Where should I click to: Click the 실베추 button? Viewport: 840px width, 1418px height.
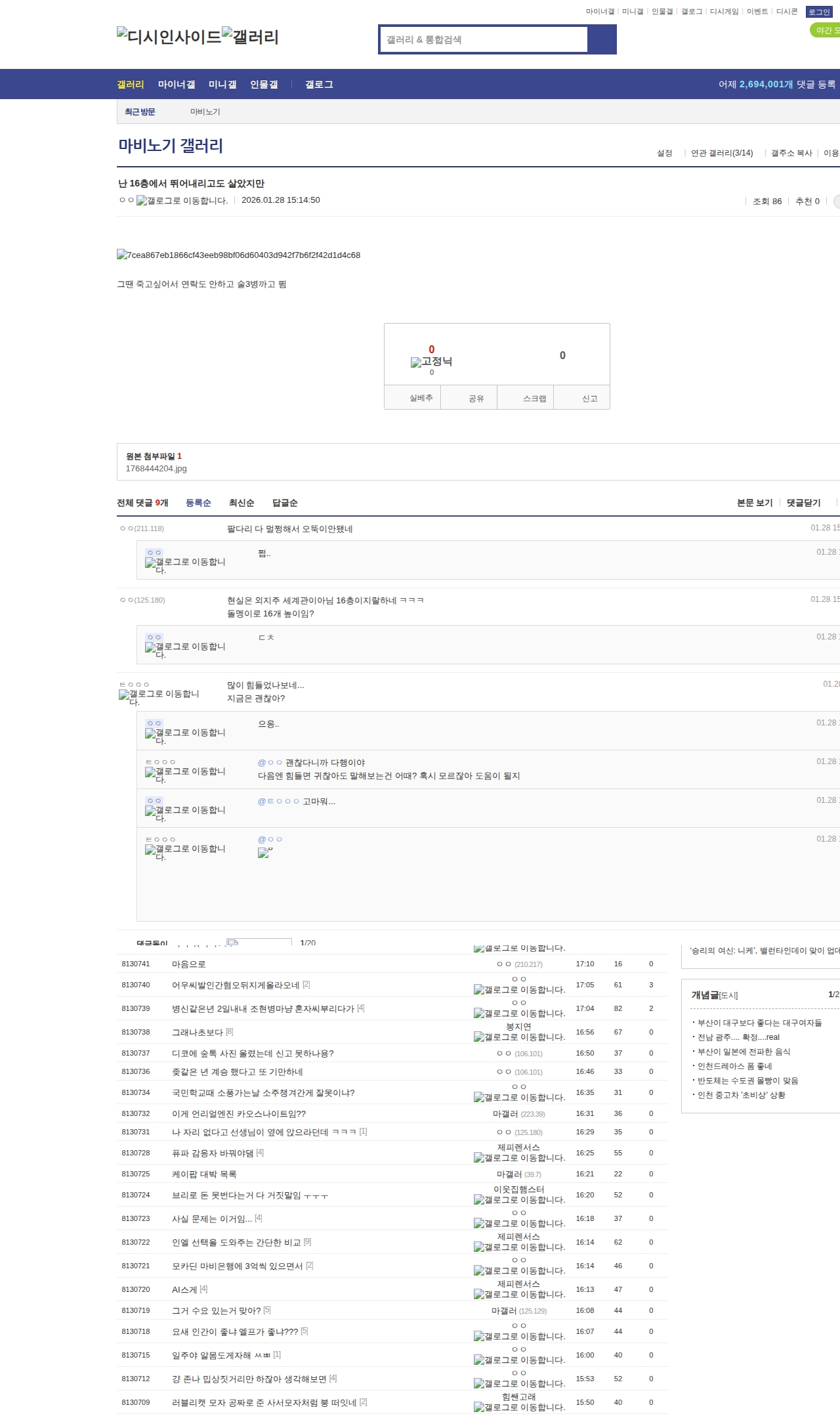421,398
